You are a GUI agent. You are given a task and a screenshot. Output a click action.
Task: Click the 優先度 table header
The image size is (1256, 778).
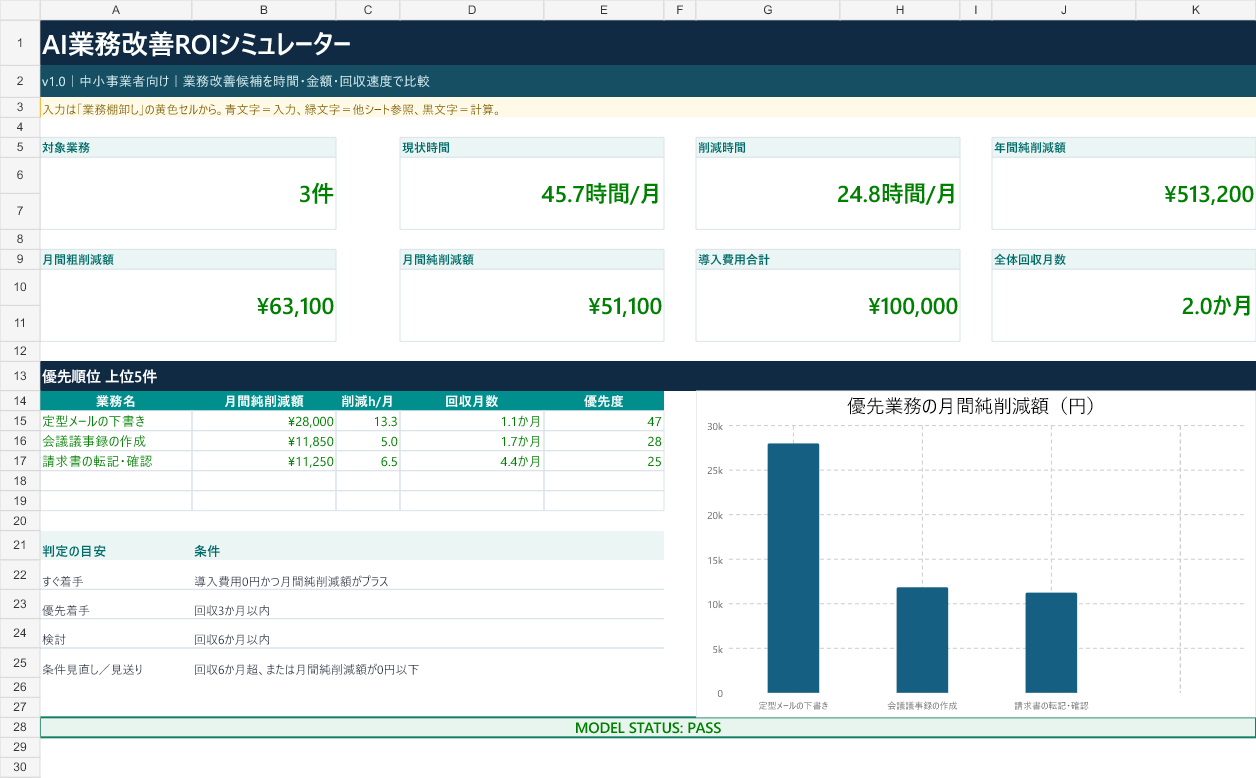(604, 401)
